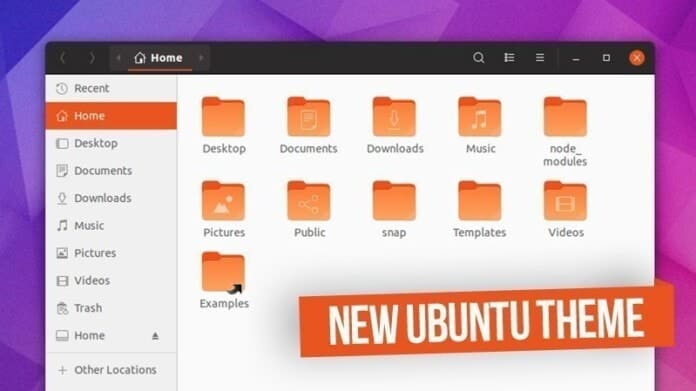
Task: Open the Examples shortcut folder
Action: 223,272
